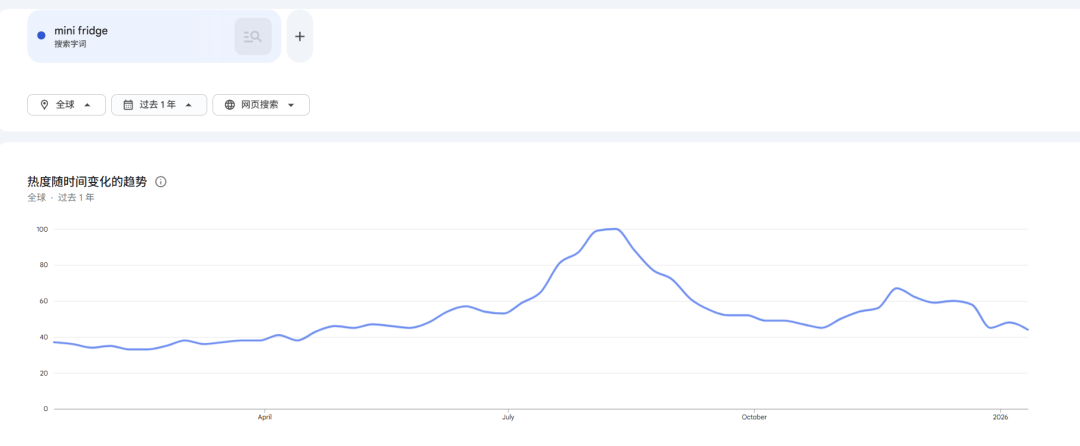Expand the 过去 1 年 time range dropdown arrow
The image size is (1080, 446).
(189, 105)
